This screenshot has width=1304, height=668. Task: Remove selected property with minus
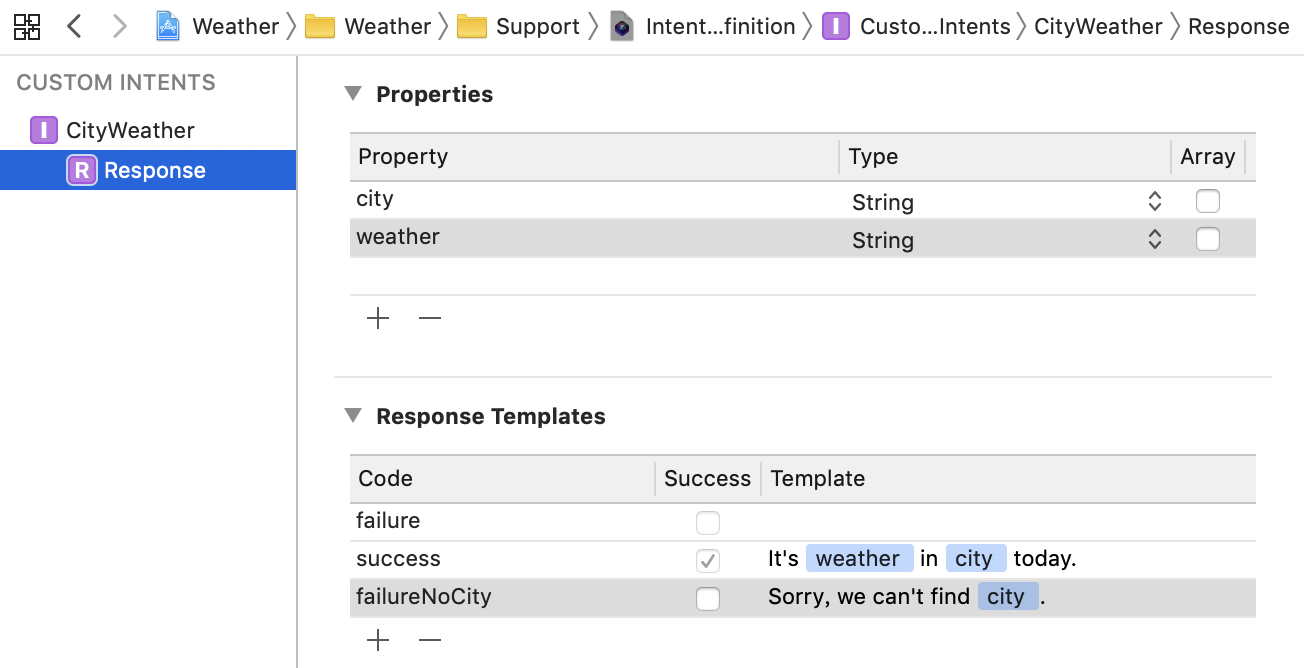[x=430, y=319]
